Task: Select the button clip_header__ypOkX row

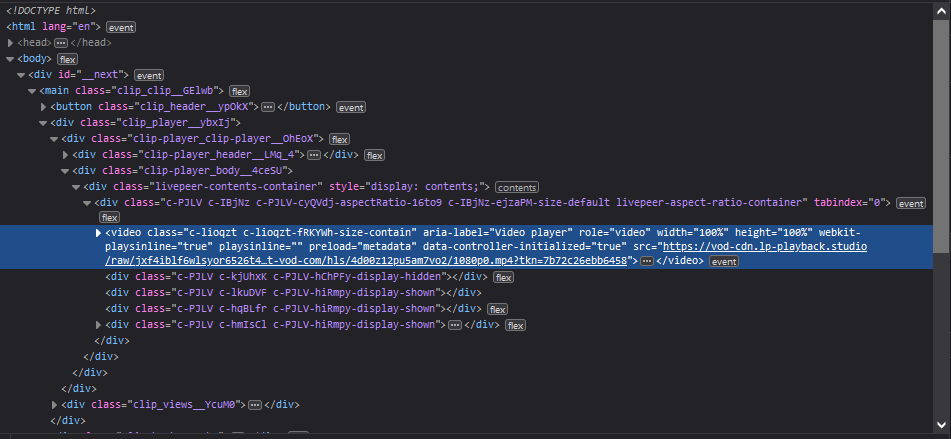Action: point(190,107)
